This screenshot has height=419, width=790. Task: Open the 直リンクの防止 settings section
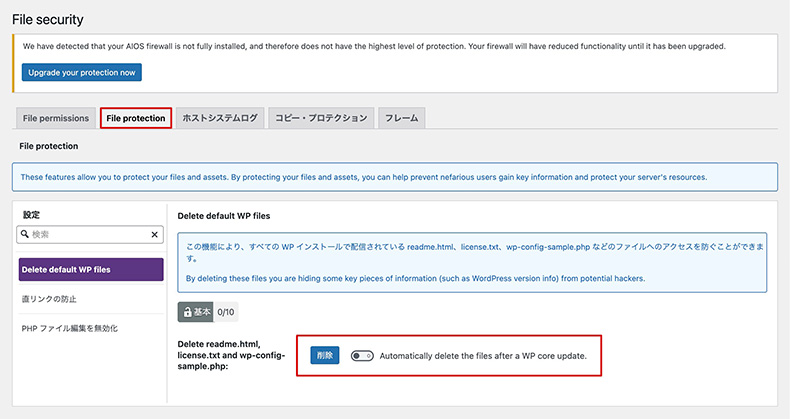pyautogui.click(x=50, y=299)
